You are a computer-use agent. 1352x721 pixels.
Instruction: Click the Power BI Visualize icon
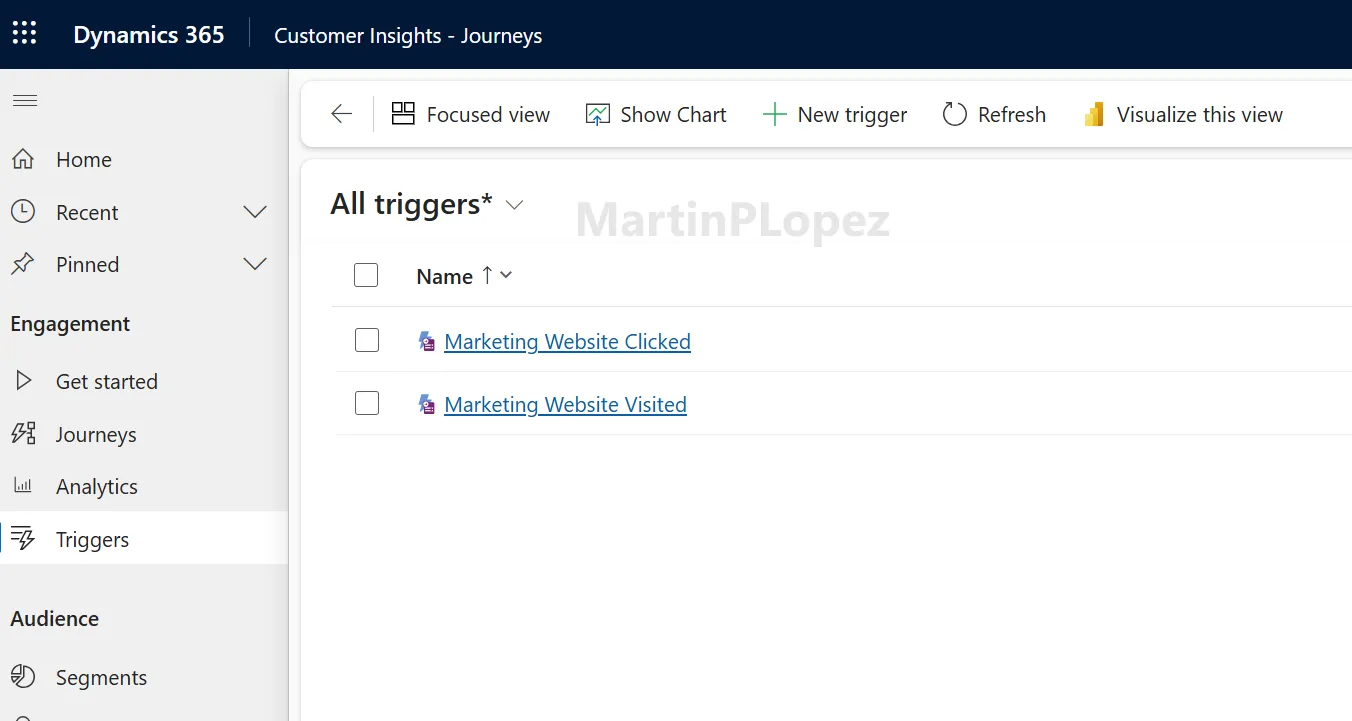coord(1094,114)
